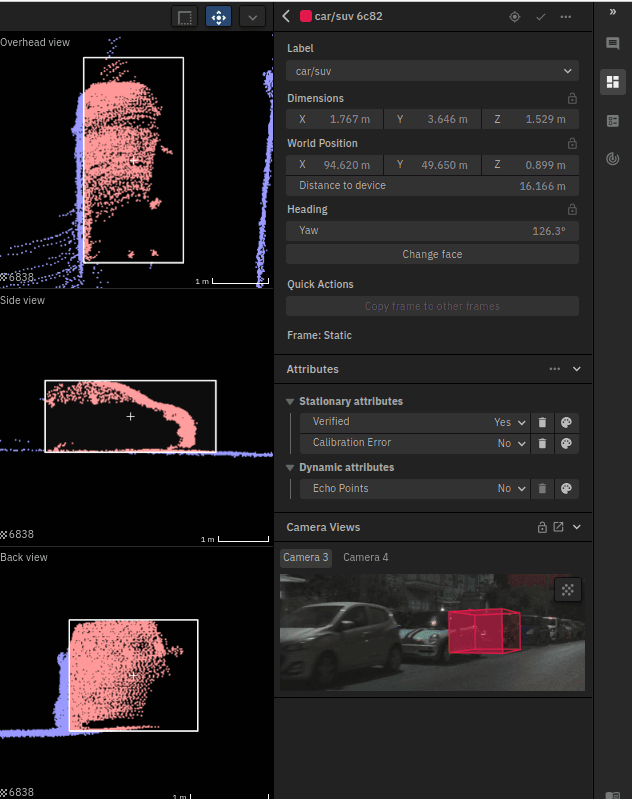Click the Distance to device value
Viewport: 632px width, 799px height.
542,186
